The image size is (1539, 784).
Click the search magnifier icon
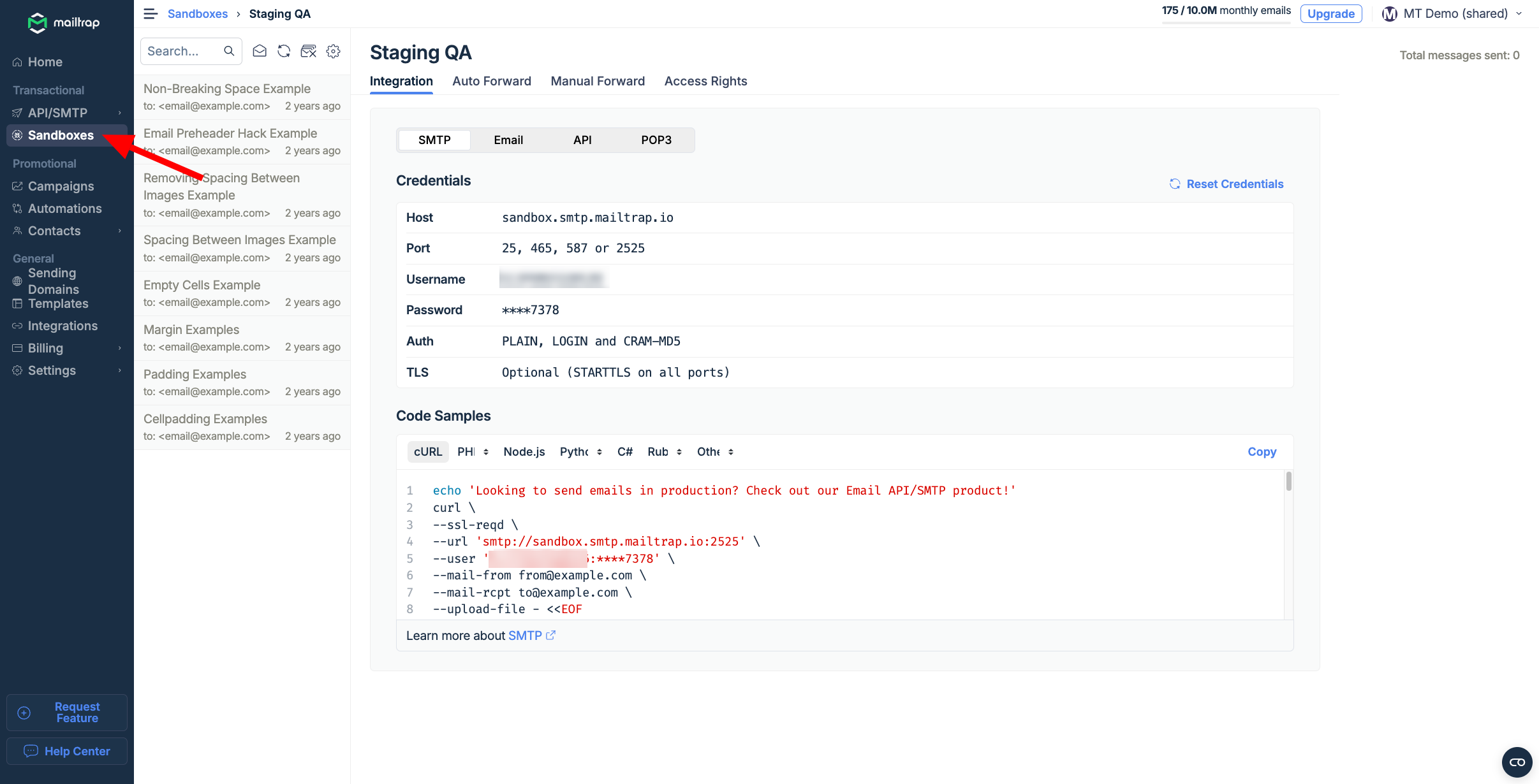[228, 51]
